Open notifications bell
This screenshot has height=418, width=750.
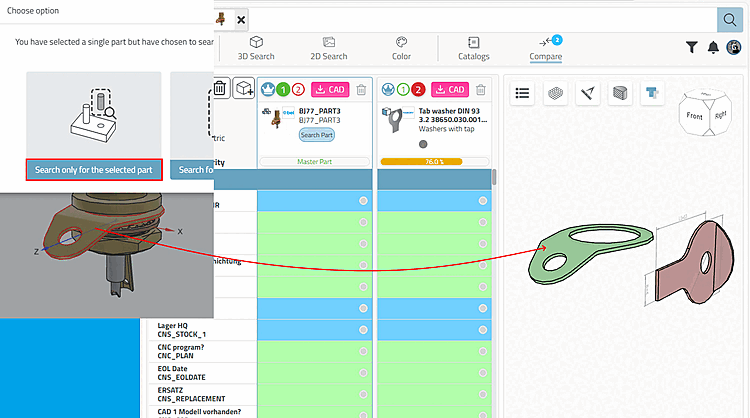(713, 47)
